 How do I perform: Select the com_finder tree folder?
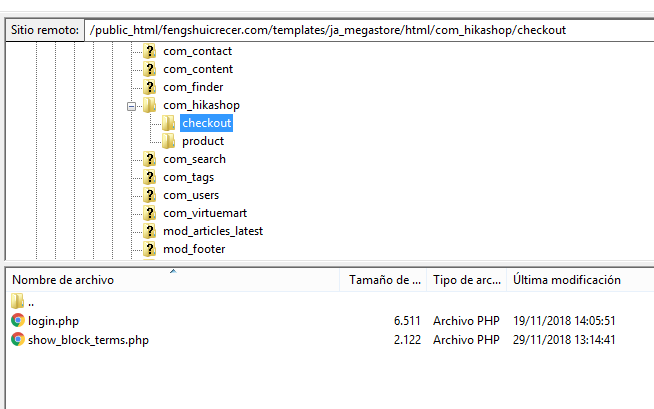193,87
